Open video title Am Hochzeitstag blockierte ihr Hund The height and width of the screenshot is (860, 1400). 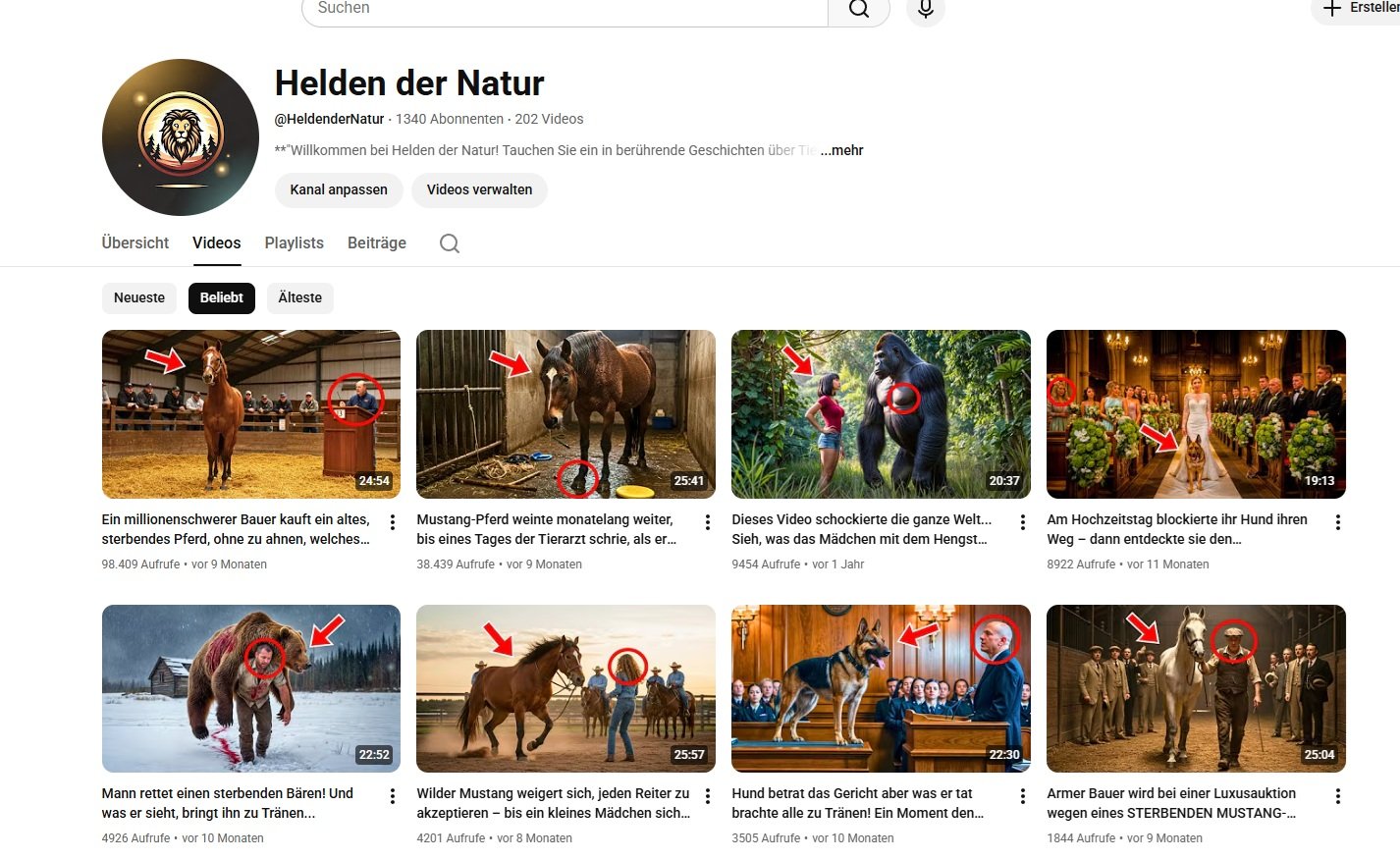tap(1177, 529)
